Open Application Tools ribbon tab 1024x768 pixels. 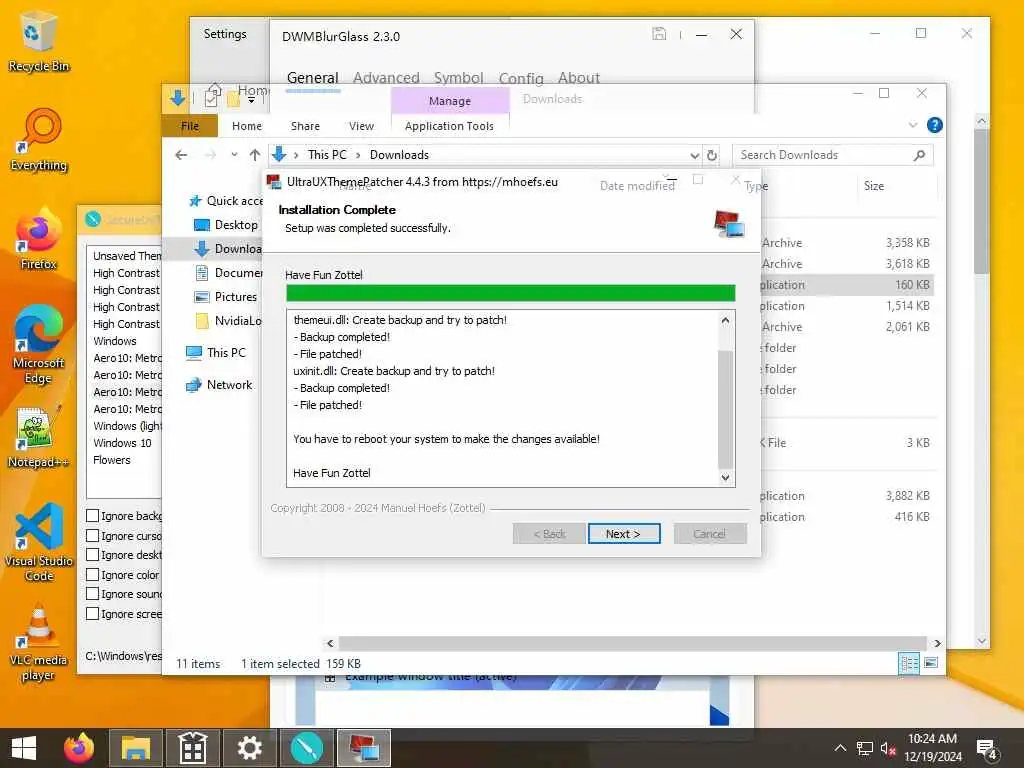click(449, 126)
